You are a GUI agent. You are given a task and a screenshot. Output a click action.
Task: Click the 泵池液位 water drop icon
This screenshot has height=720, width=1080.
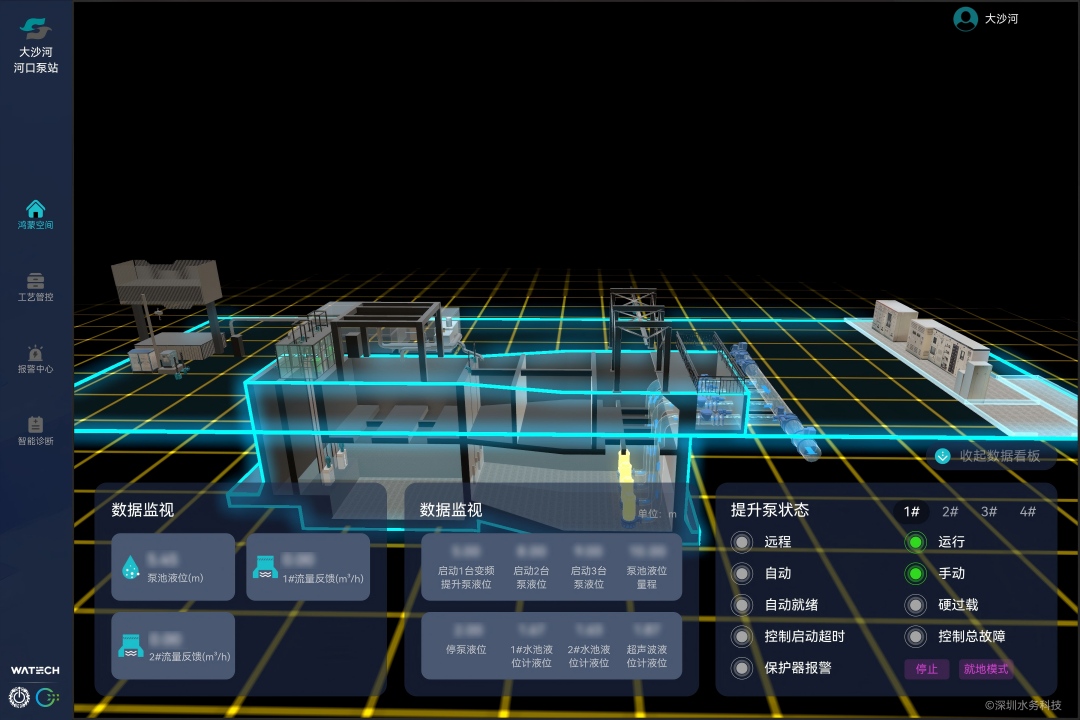131,567
